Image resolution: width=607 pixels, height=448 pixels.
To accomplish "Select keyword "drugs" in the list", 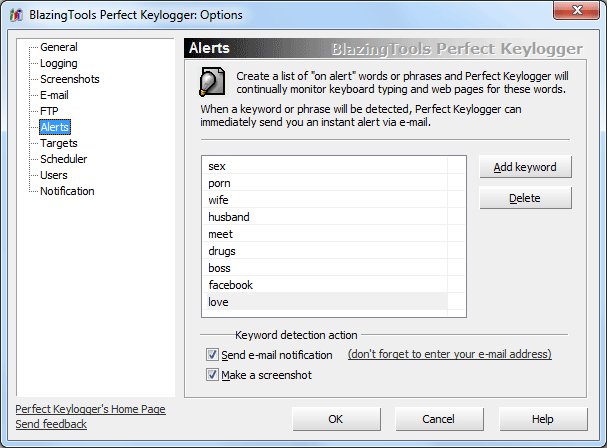I will pos(325,251).
